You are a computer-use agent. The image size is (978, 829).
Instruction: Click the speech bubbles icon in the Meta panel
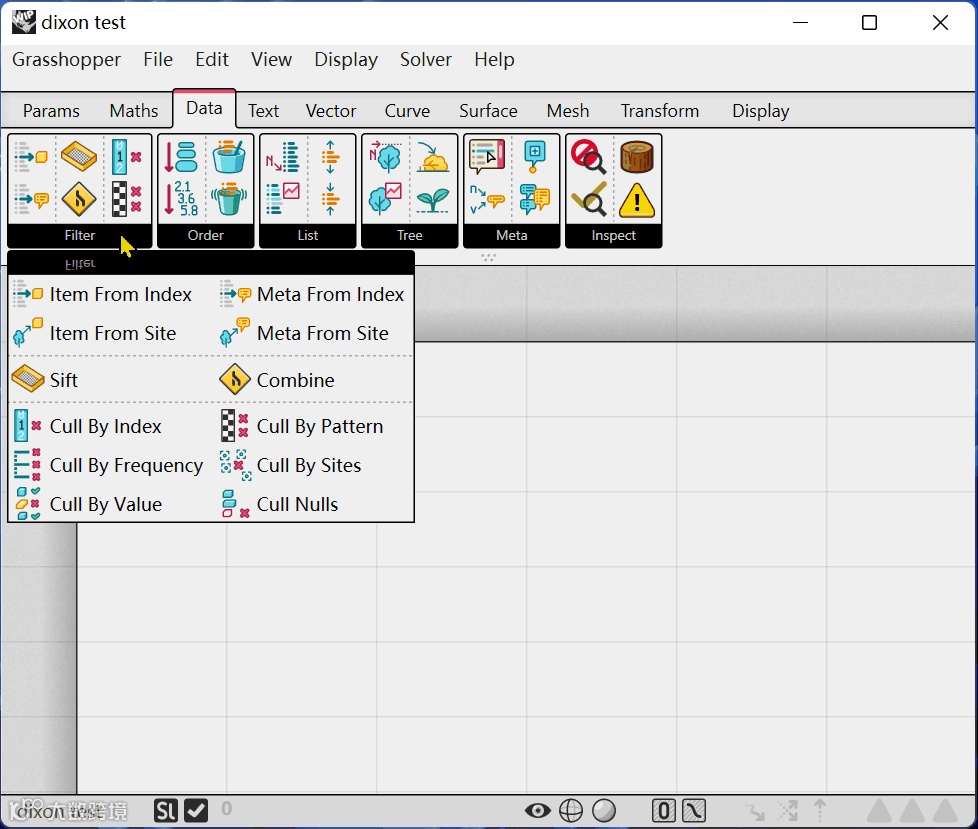535,199
